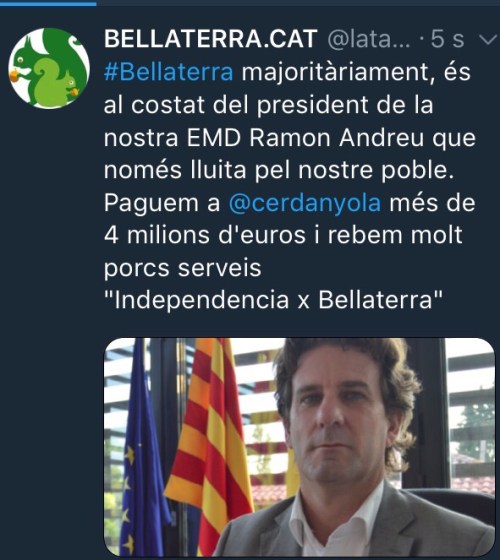Viewport: 500px width, 560px height.
Task: Open the tweet via its 5 s timestamp
Action: click(447, 39)
